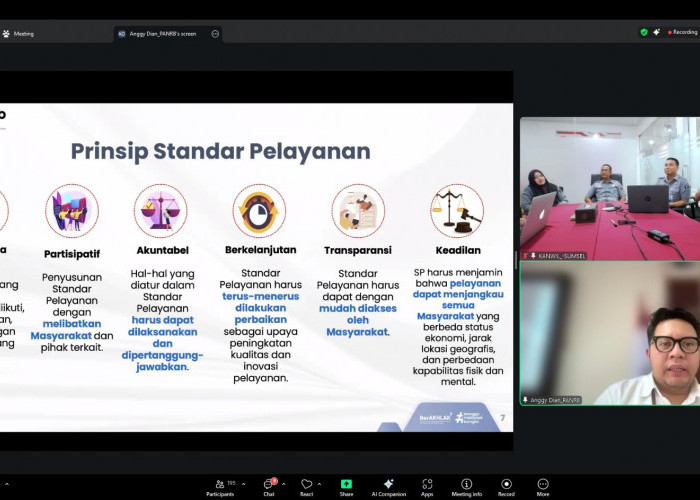
Task: Click the blue text terus-menerus dilakukan perbaikan
Action: point(261,308)
